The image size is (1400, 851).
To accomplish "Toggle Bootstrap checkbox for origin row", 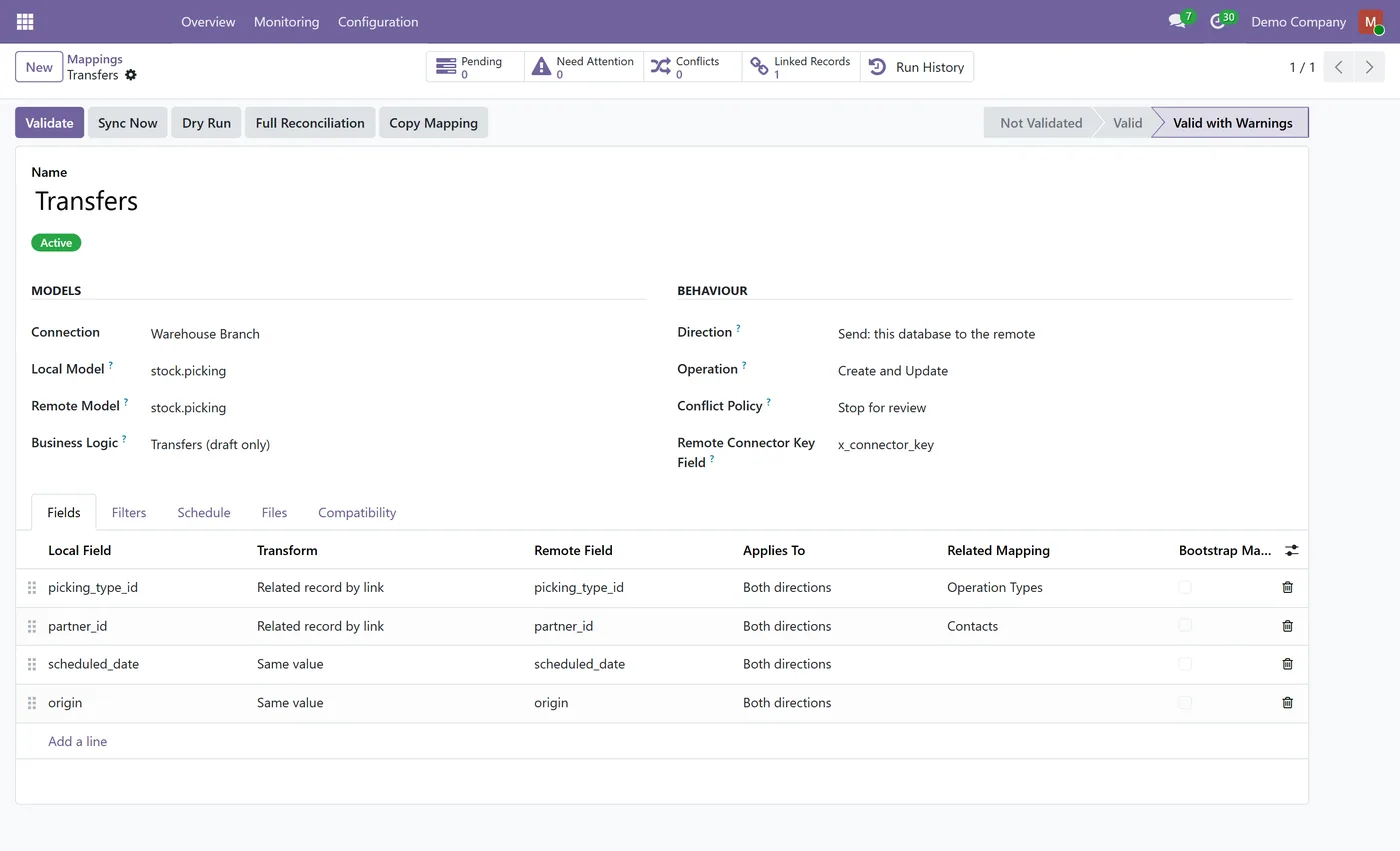I will point(1185,703).
